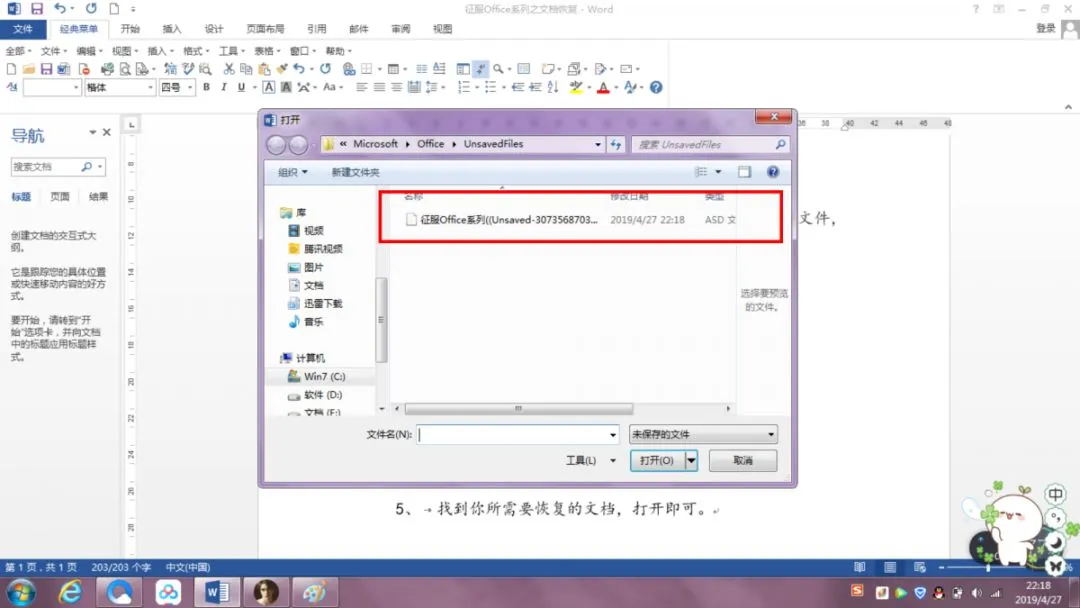Switch to the 插入 ribbon tab

tap(172, 29)
